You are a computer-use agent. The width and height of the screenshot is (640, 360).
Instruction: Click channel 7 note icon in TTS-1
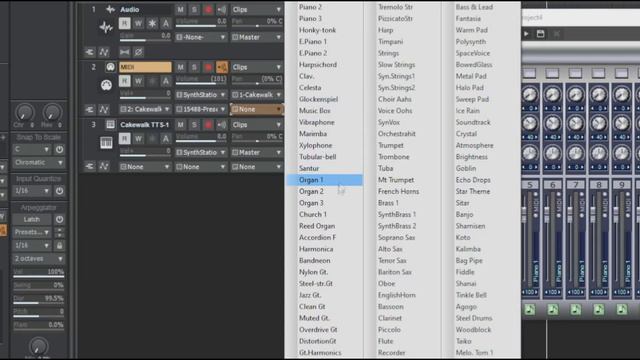(576, 310)
